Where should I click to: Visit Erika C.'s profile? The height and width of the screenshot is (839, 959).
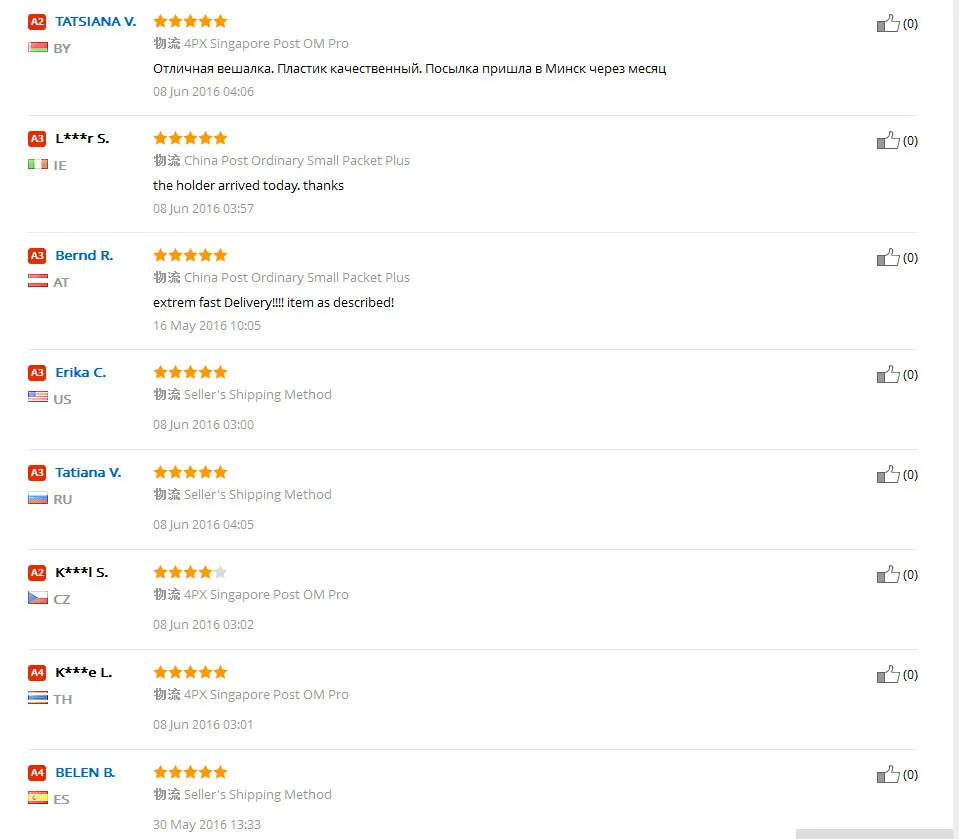(81, 372)
